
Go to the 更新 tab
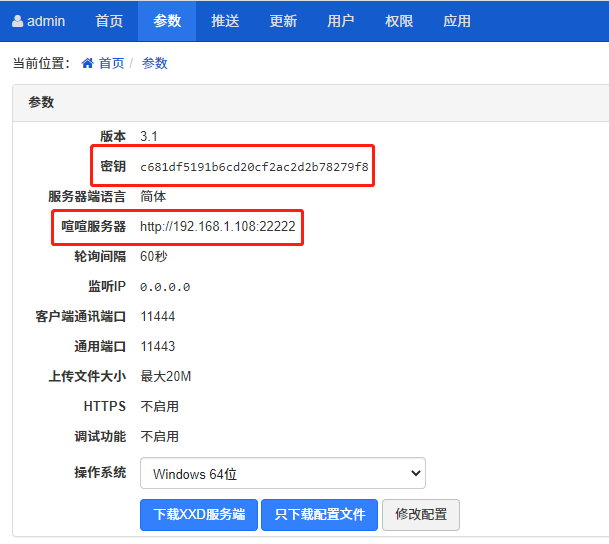[x=283, y=21]
